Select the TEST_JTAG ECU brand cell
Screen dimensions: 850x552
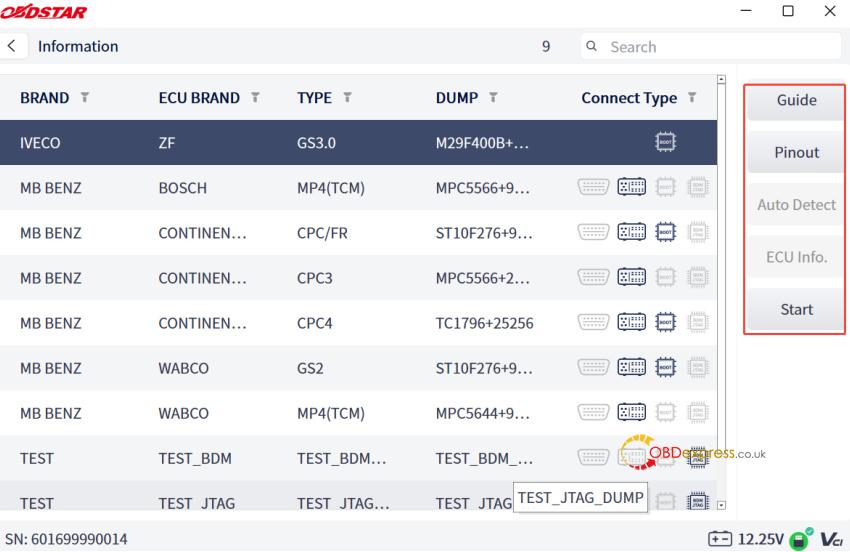[197, 503]
